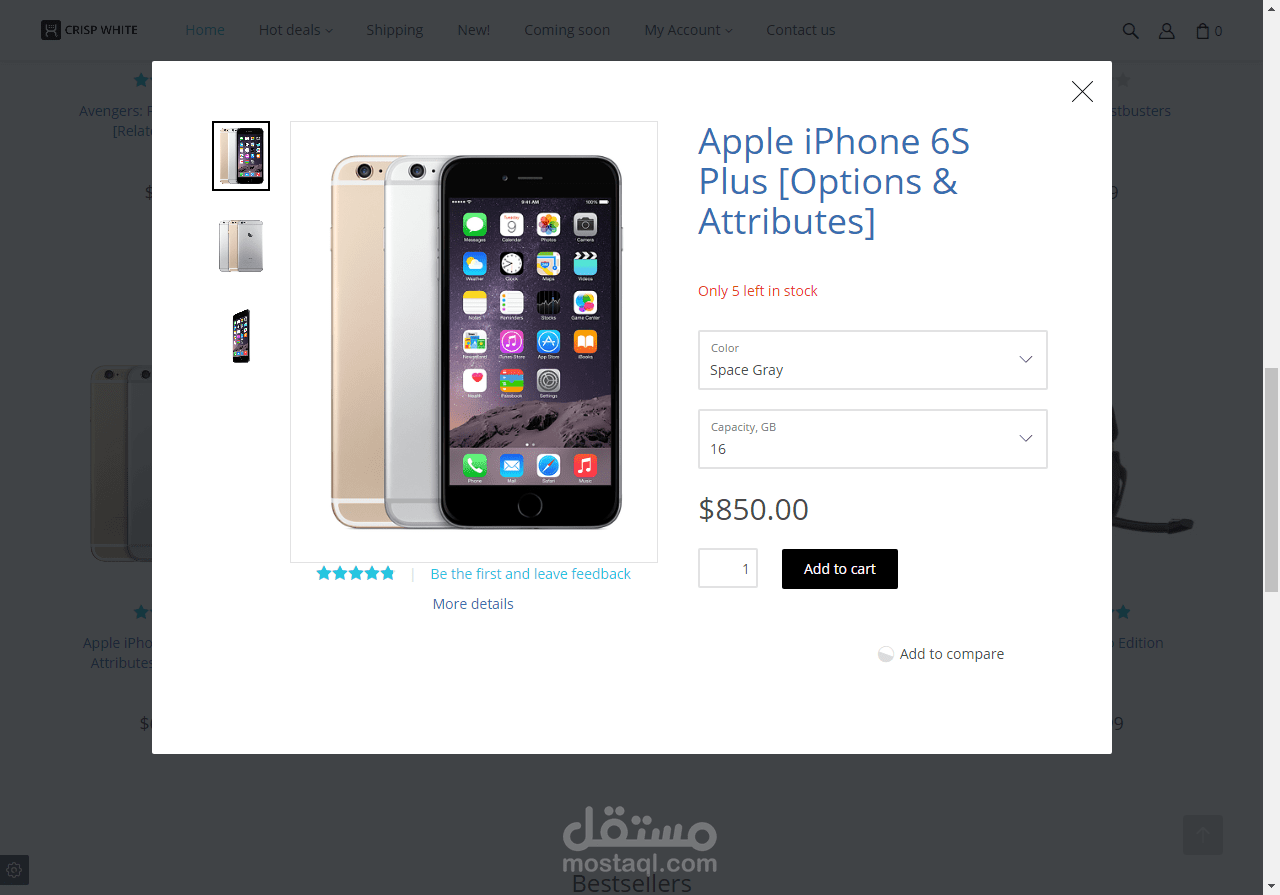
Task: Open Be the first and leave feedback link
Action: click(531, 574)
